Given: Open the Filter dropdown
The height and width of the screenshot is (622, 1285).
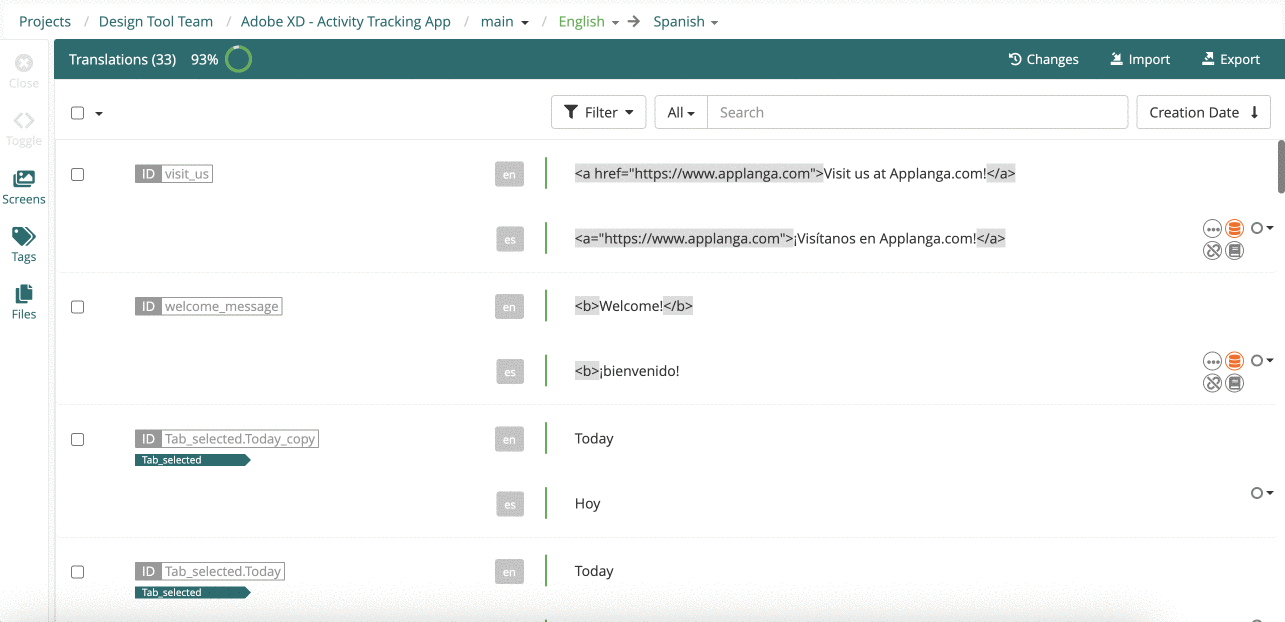Looking at the screenshot, I should [x=598, y=112].
